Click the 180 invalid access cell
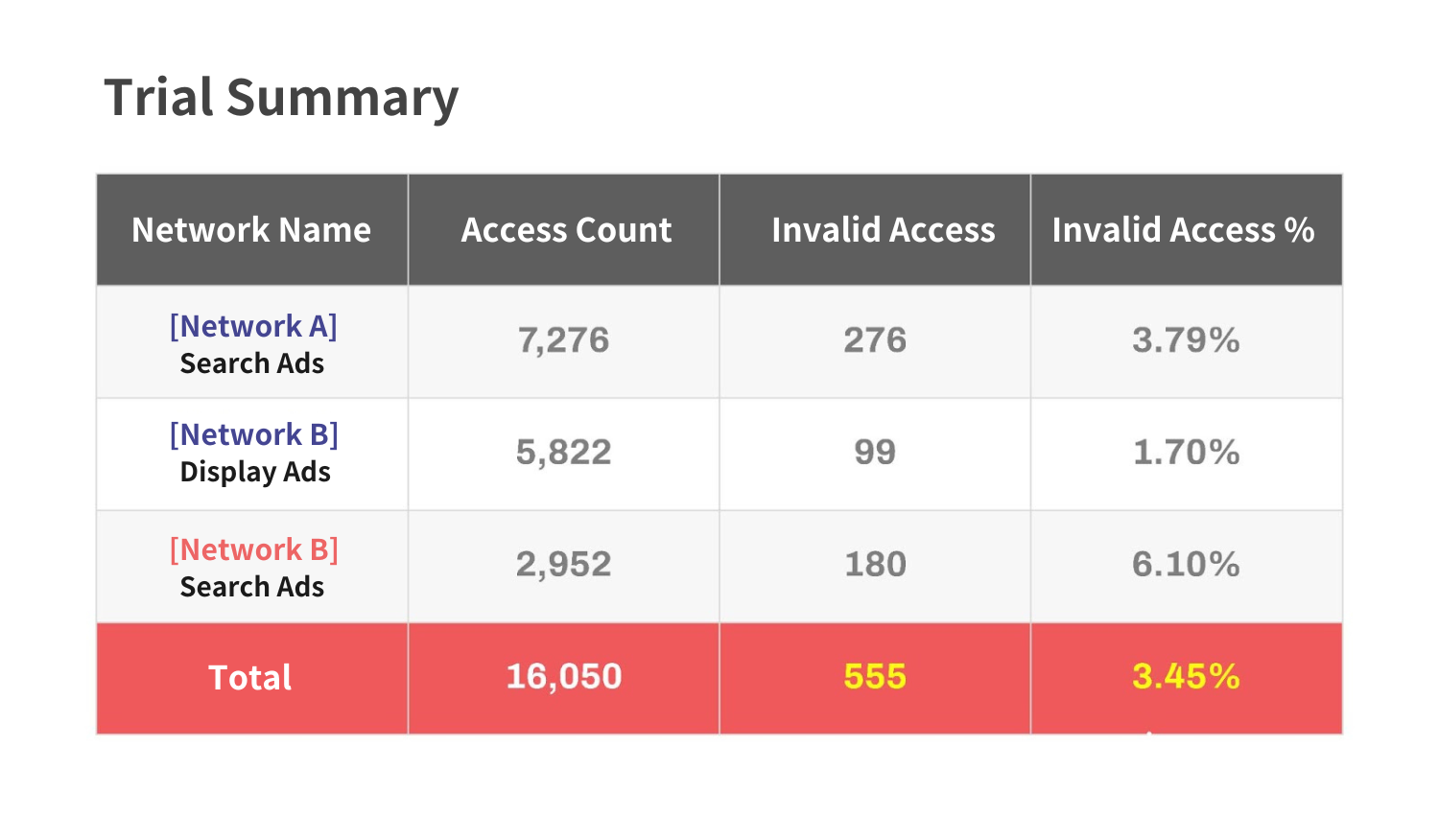Image resolution: width=1439 pixels, height=840 pixels. click(875, 565)
